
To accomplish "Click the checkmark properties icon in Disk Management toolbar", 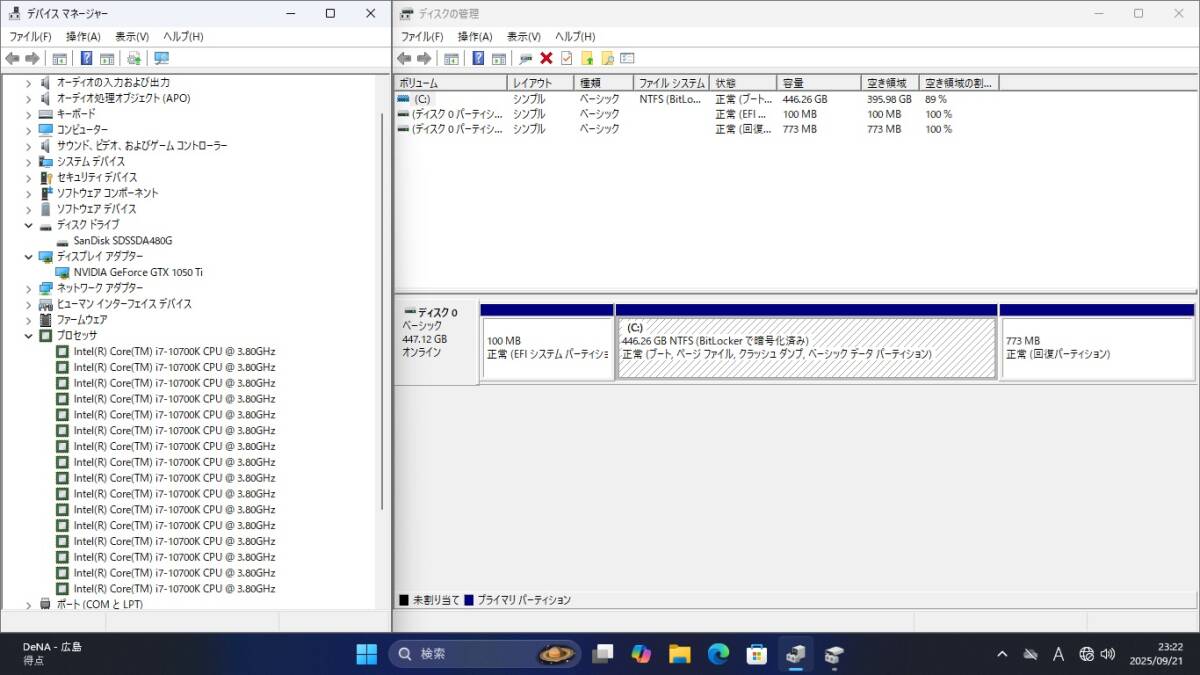I will [566, 58].
